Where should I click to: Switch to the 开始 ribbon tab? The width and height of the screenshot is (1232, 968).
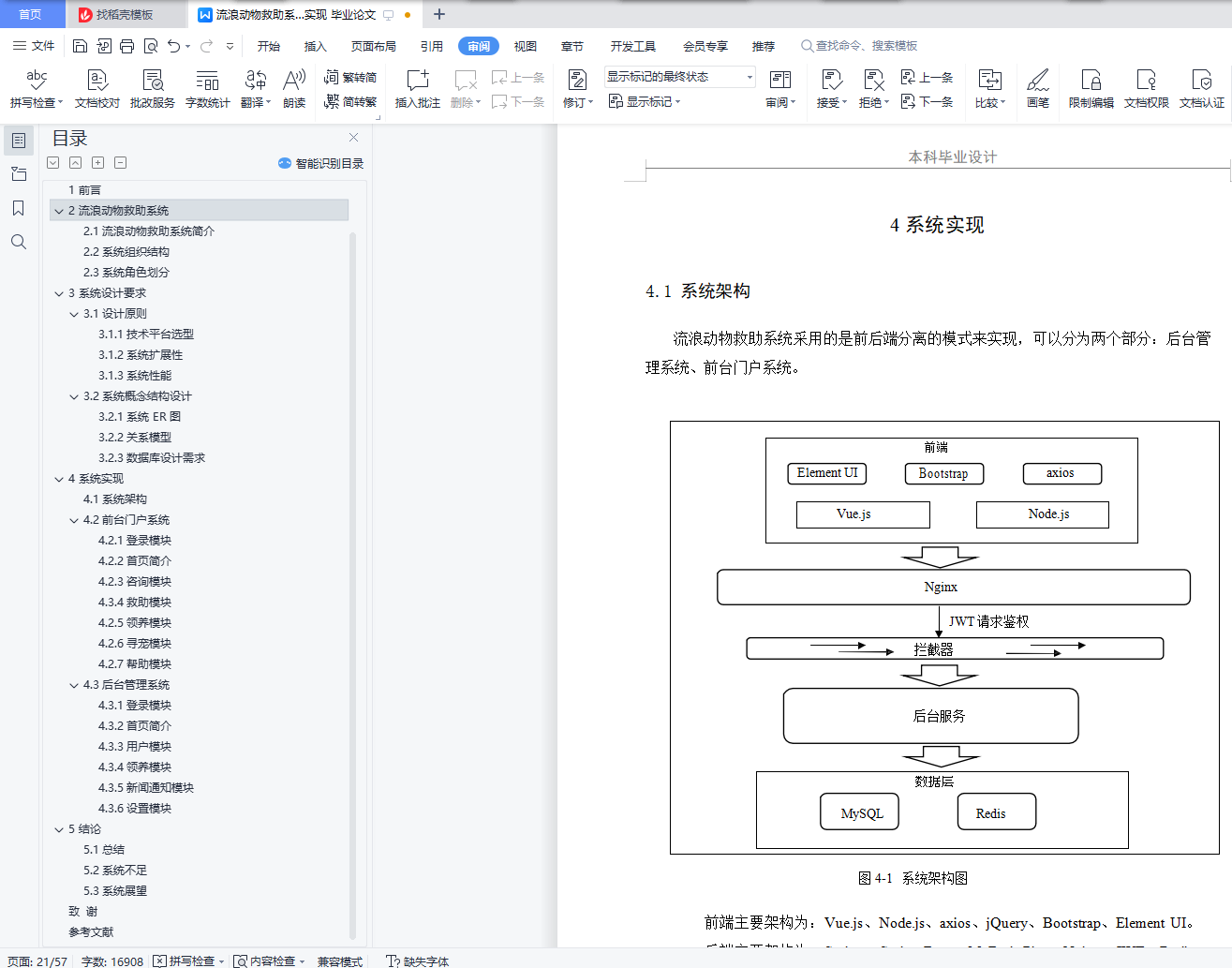[269, 46]
